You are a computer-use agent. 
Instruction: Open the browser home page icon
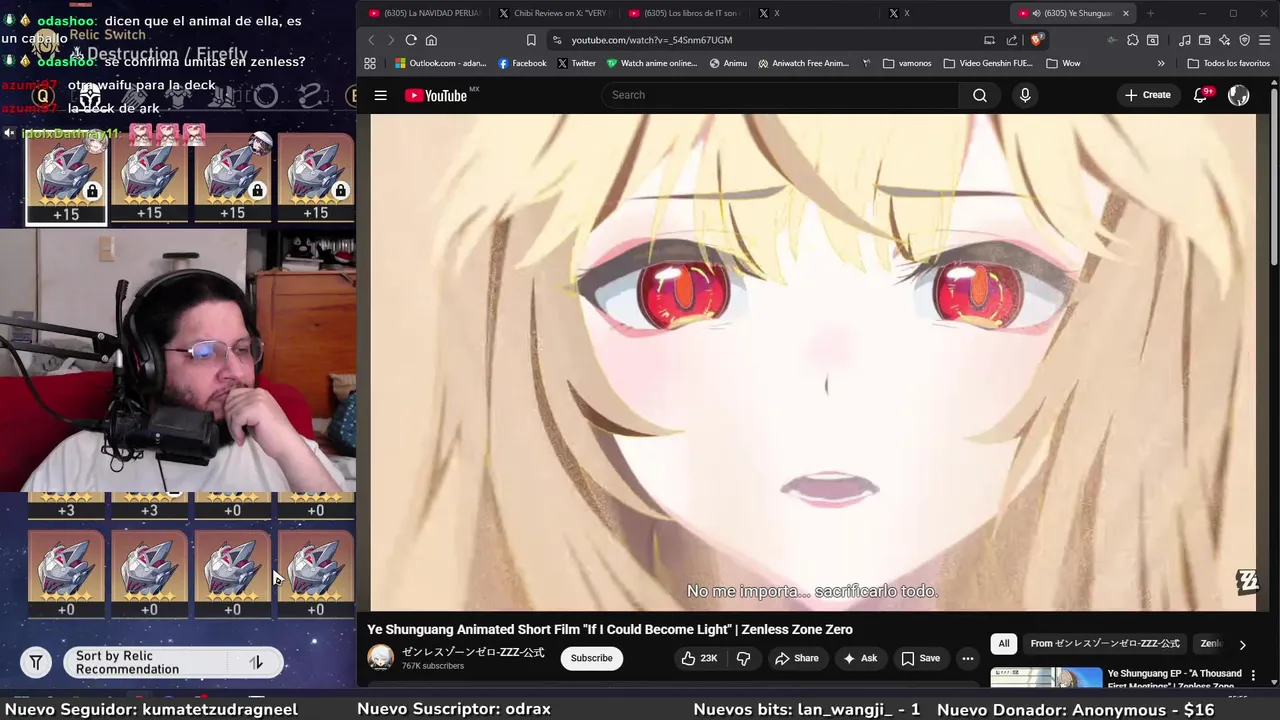point(431,40)
